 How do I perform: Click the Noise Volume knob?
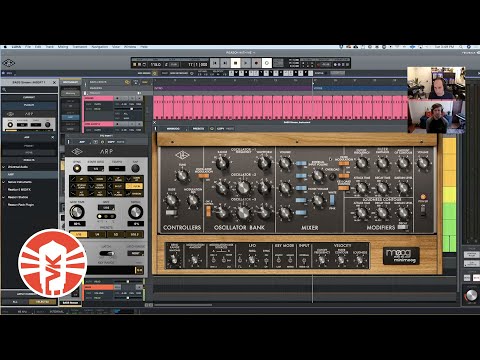(318, 200)
